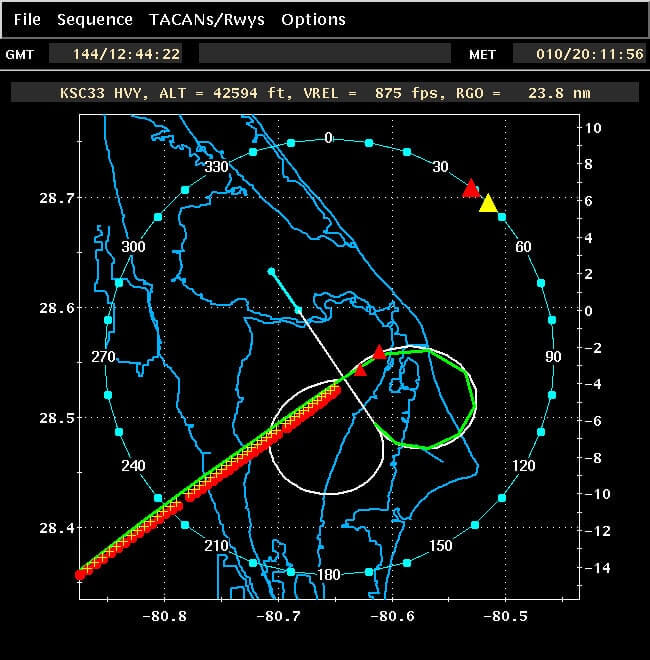Screen dimensions: 650x660
Task: Click the MET time field
Action: [574, 53]
